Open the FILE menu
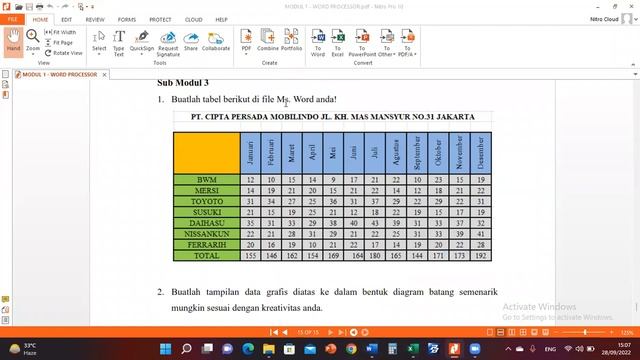The width and height of the screenshot is (640, 360). 12,19
